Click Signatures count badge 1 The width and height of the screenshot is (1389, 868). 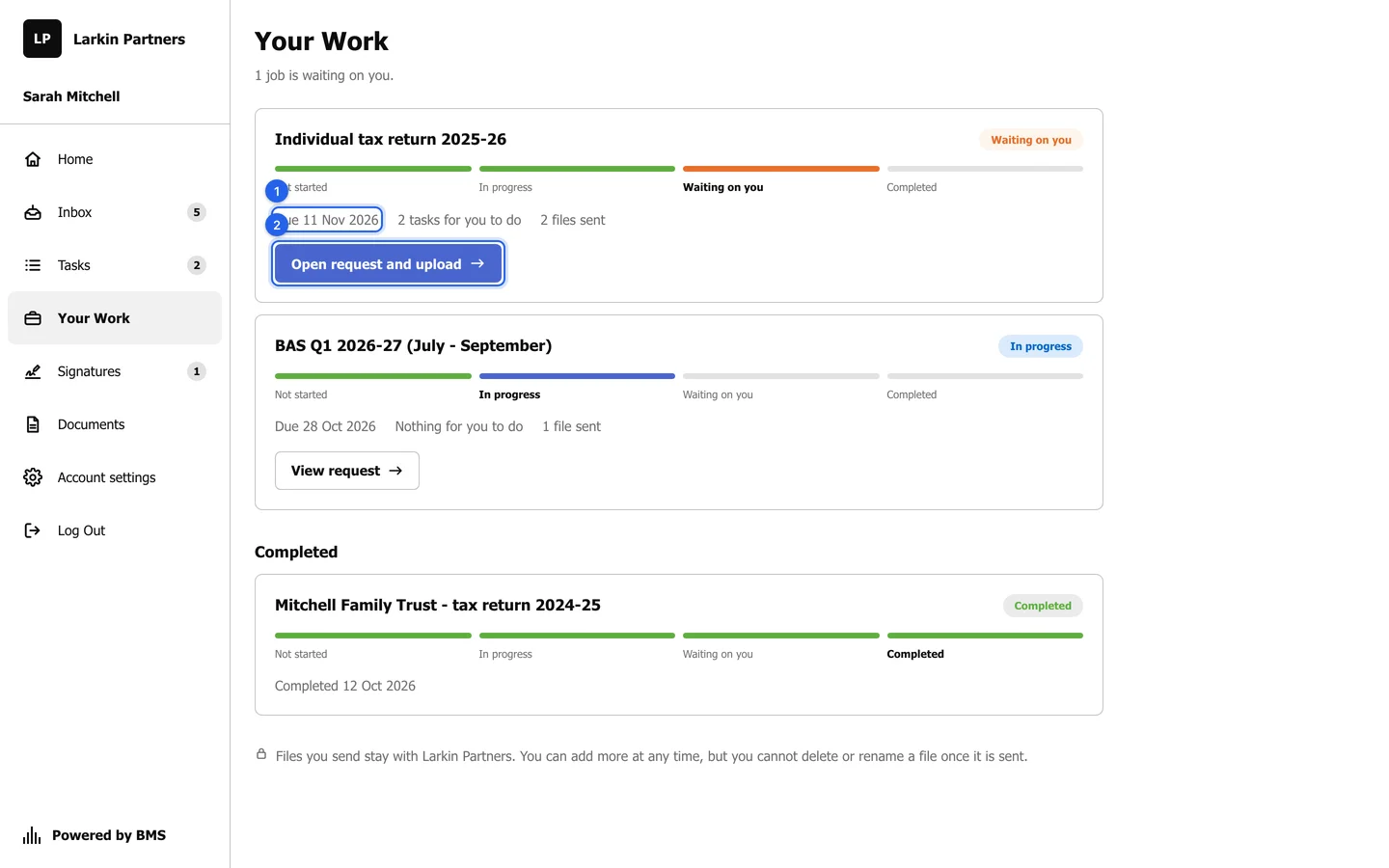[197, 371]
